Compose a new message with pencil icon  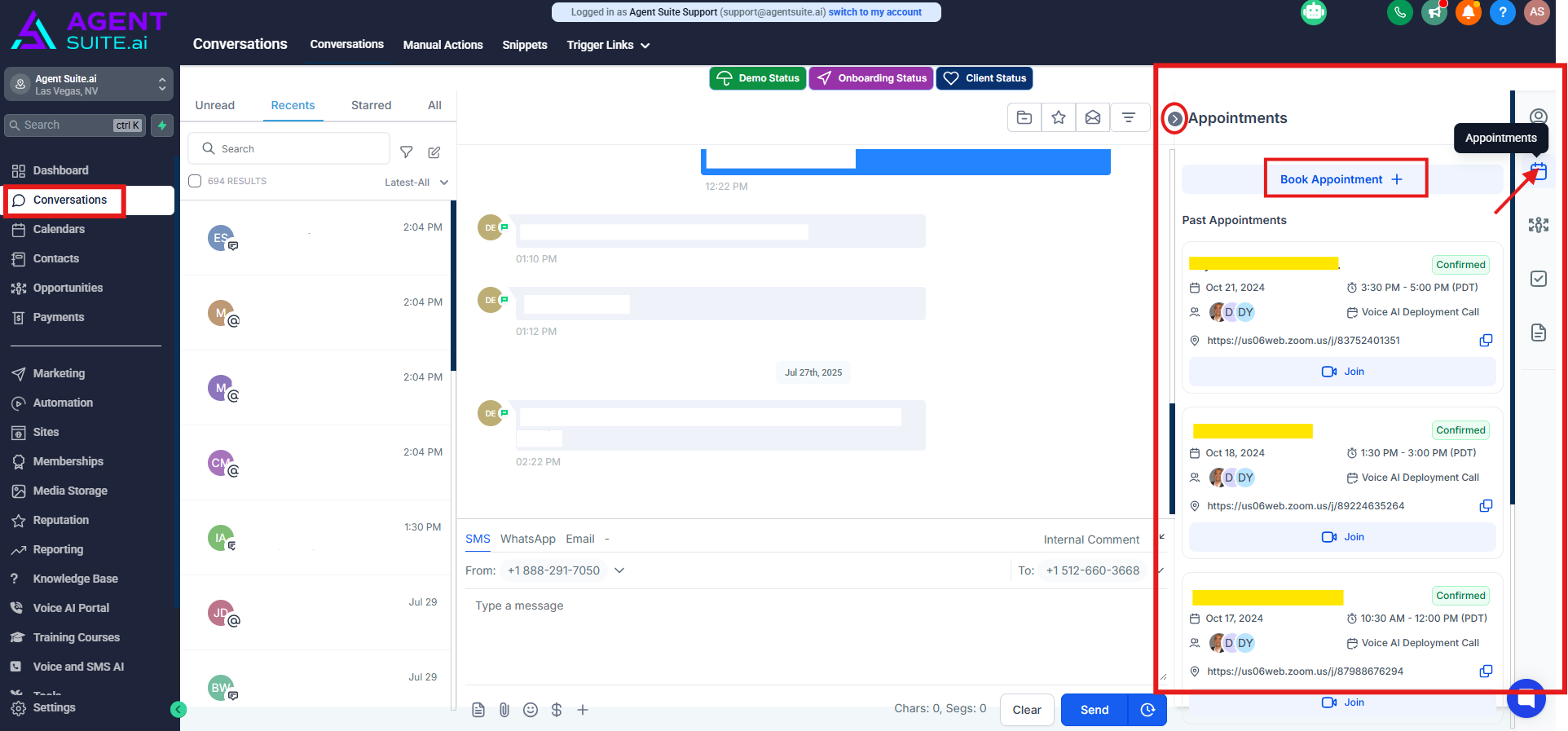tap(434, 152)
